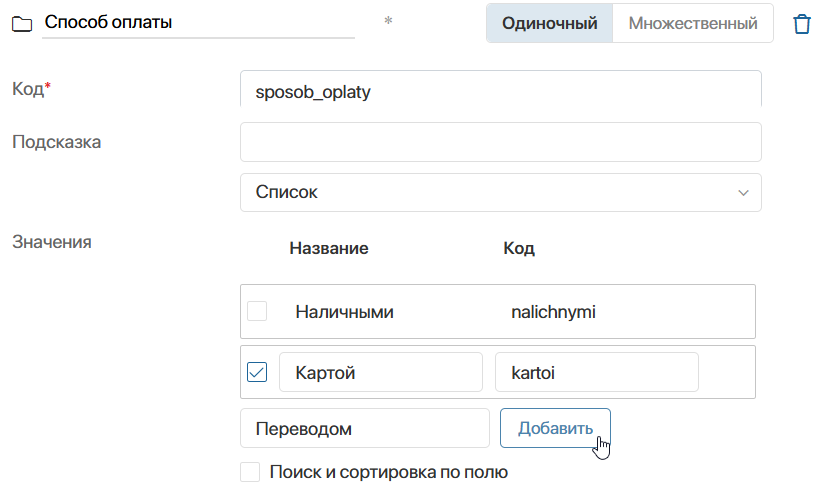Image resolution: width=819 pixels, height=491 pixels.
Task: Click the new value input with Переводом
Action: [365, 428]
